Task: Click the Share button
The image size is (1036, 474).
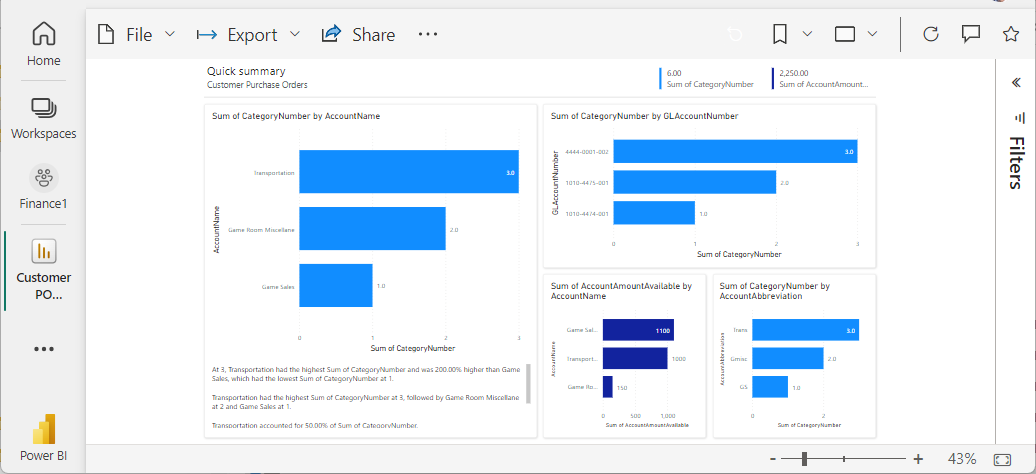Action: click(358, 34)
